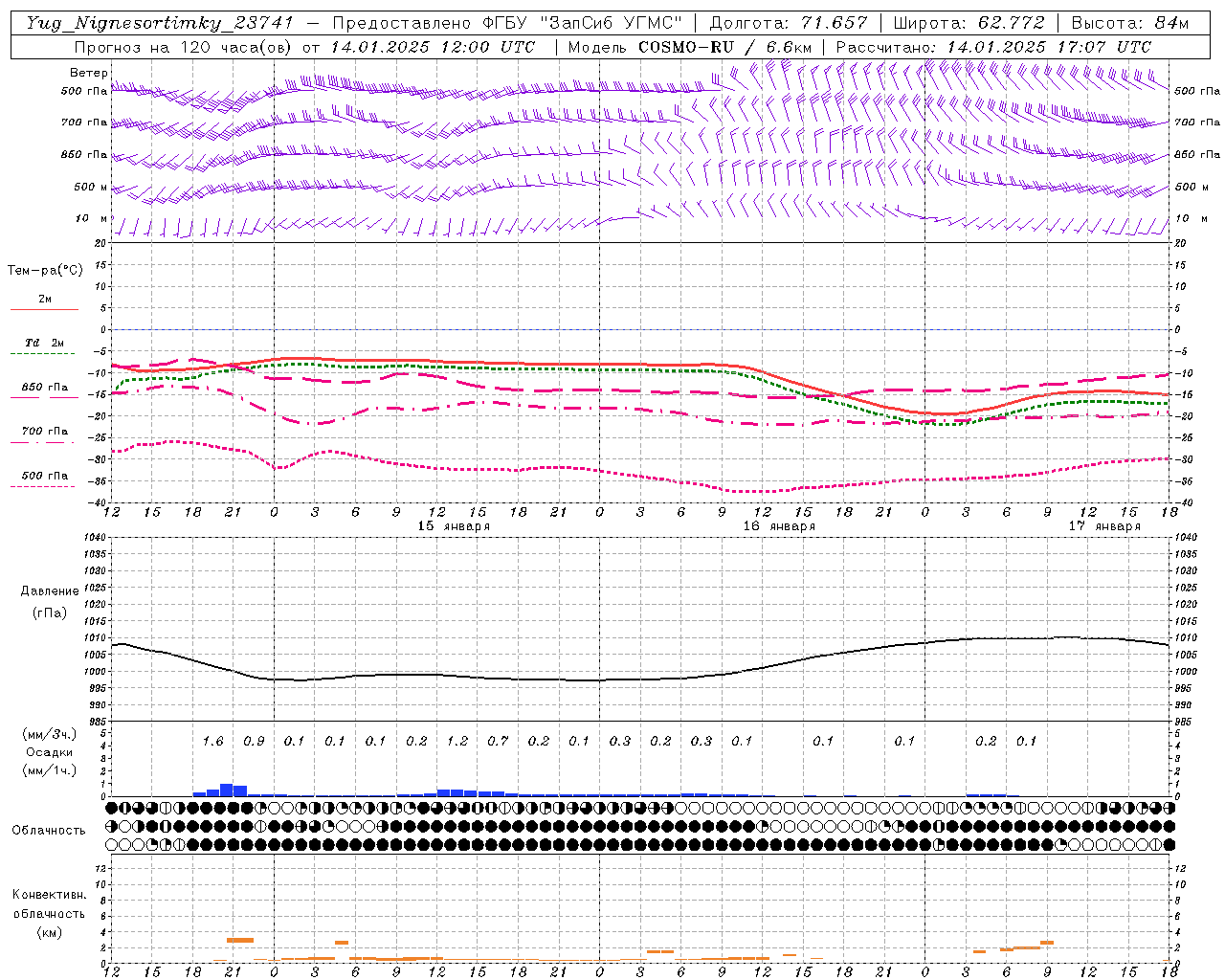The width and height of the screenshot is (1225, 980).
Task: Click the Ветер wind panel label
Action: pos(88,73)
